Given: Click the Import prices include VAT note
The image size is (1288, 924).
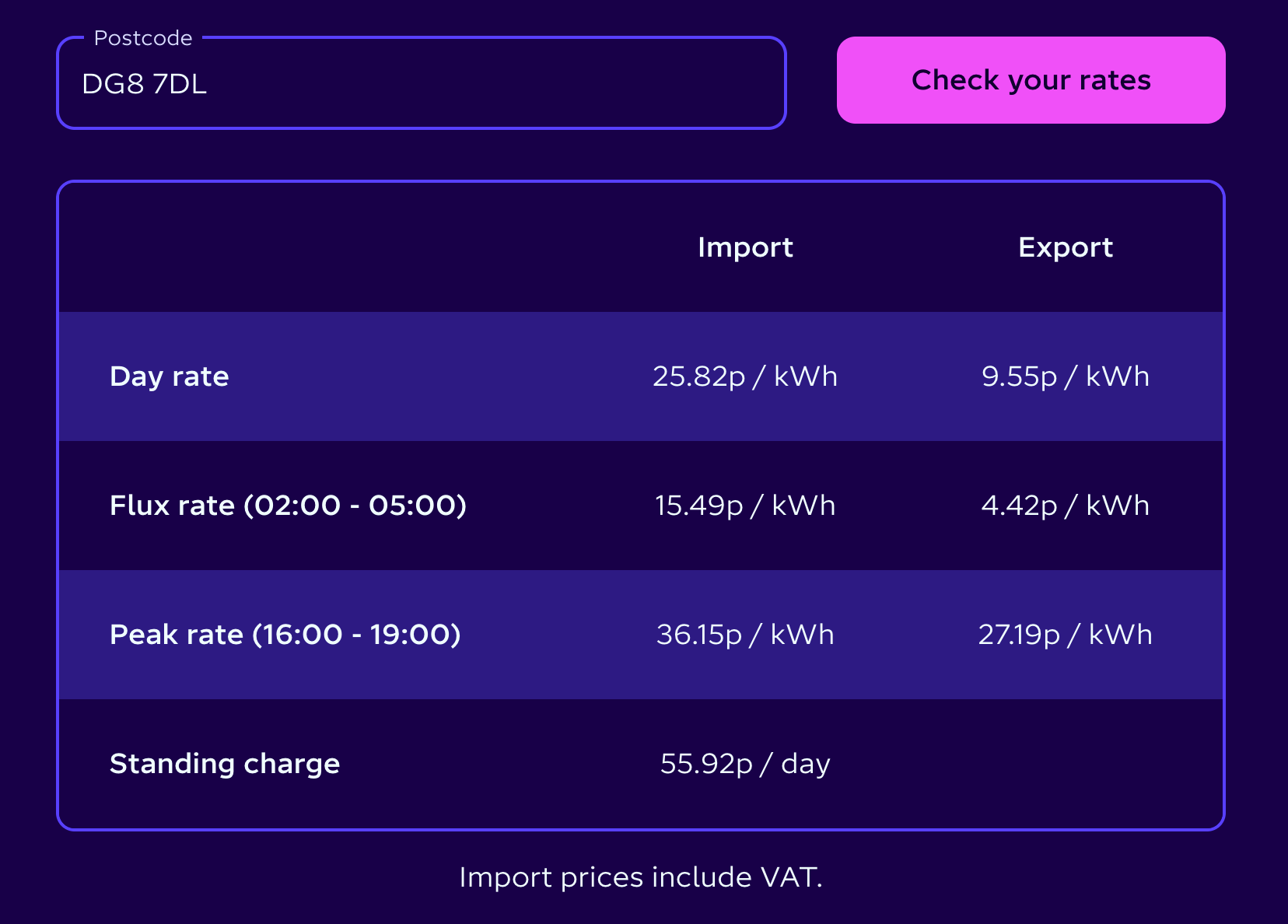Looking at the screenshot, I should [x=641, y=877].
